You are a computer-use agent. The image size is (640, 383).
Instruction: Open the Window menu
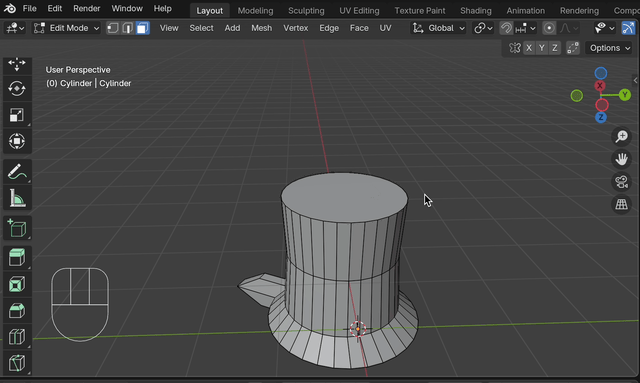(x=127, y=8)
